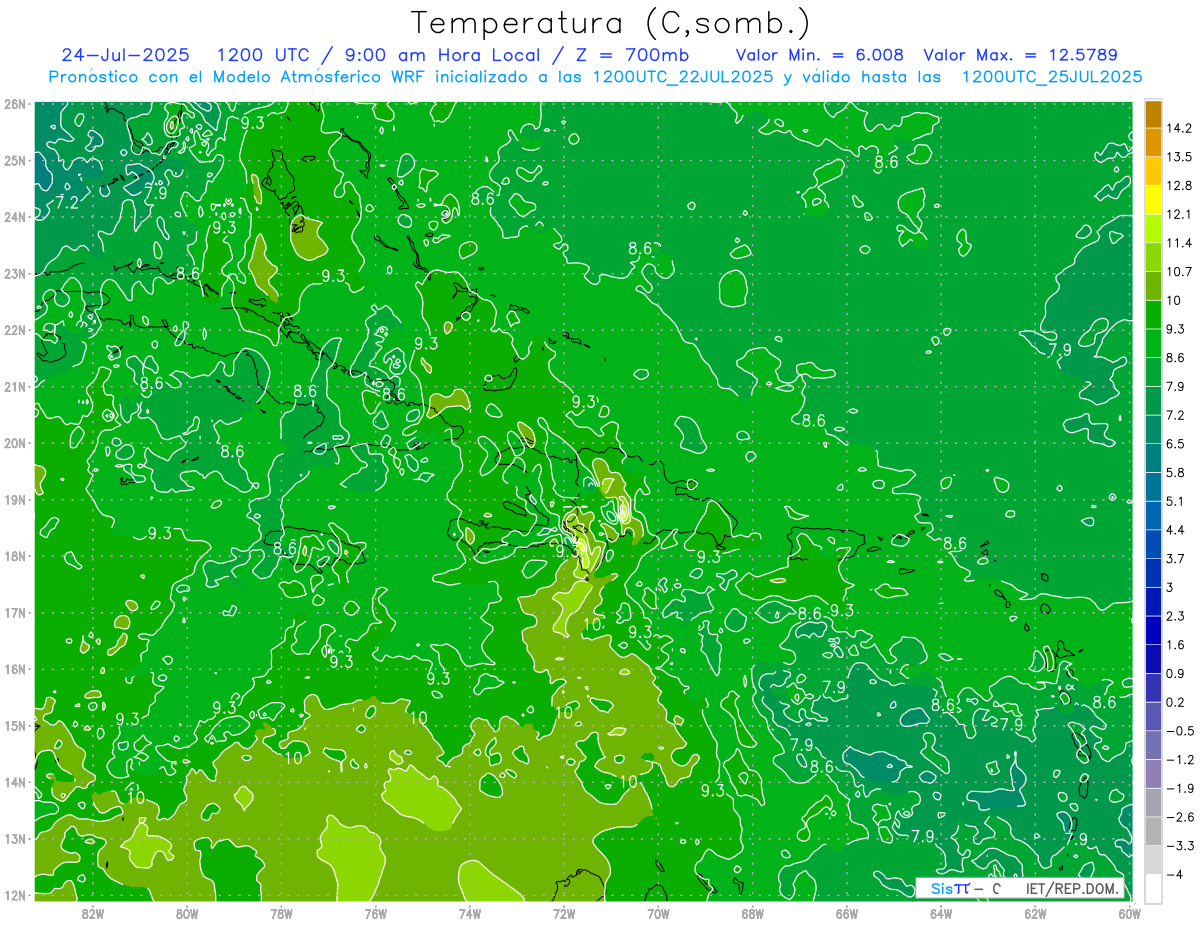Click the 1.6 color scale label
This screenshot has width=1200, height=927.
point(1176,644)
